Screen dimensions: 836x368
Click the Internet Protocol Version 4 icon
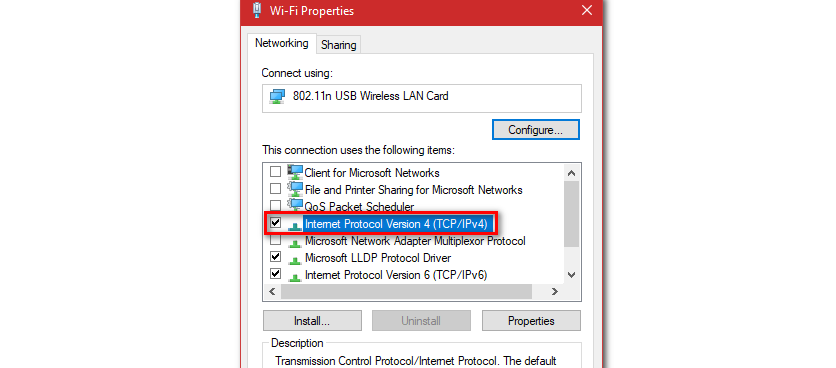[294, 226]
